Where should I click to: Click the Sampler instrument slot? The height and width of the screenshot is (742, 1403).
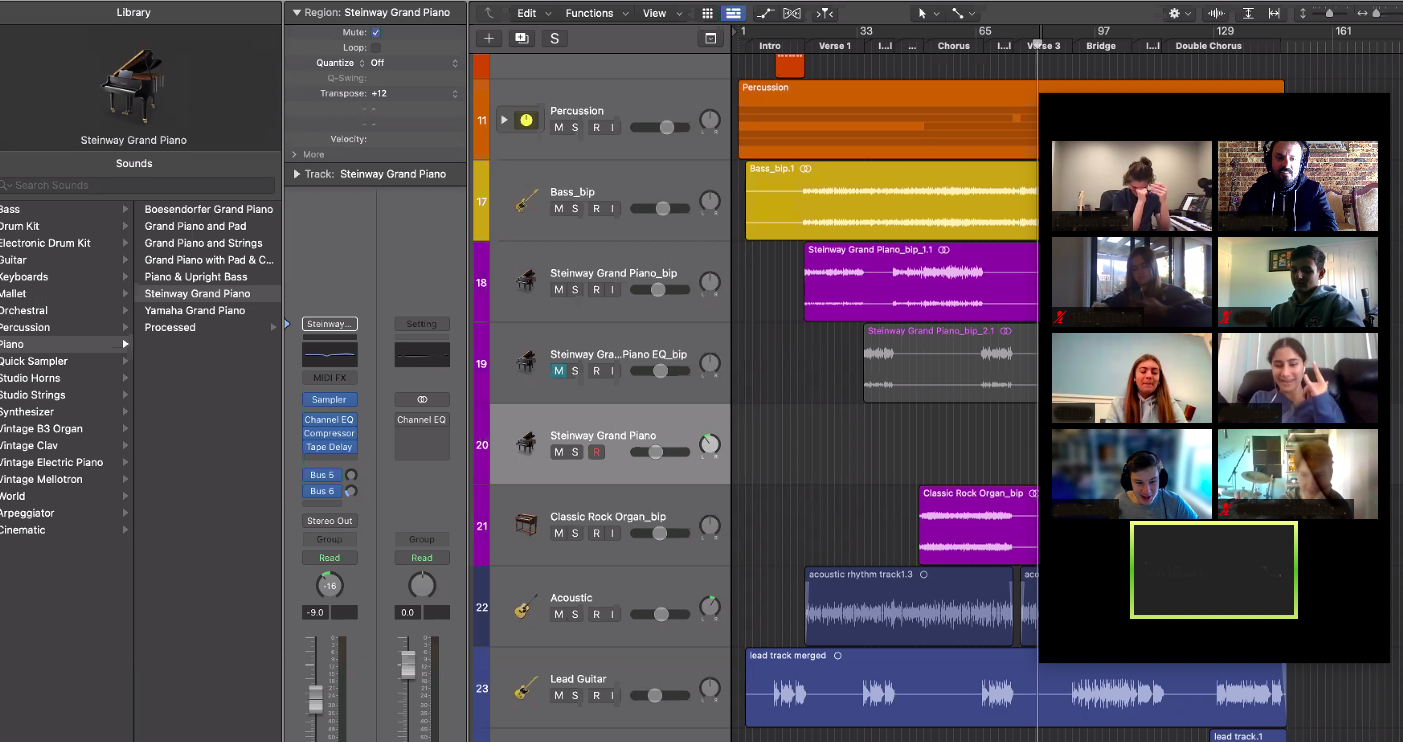[330, 400]
